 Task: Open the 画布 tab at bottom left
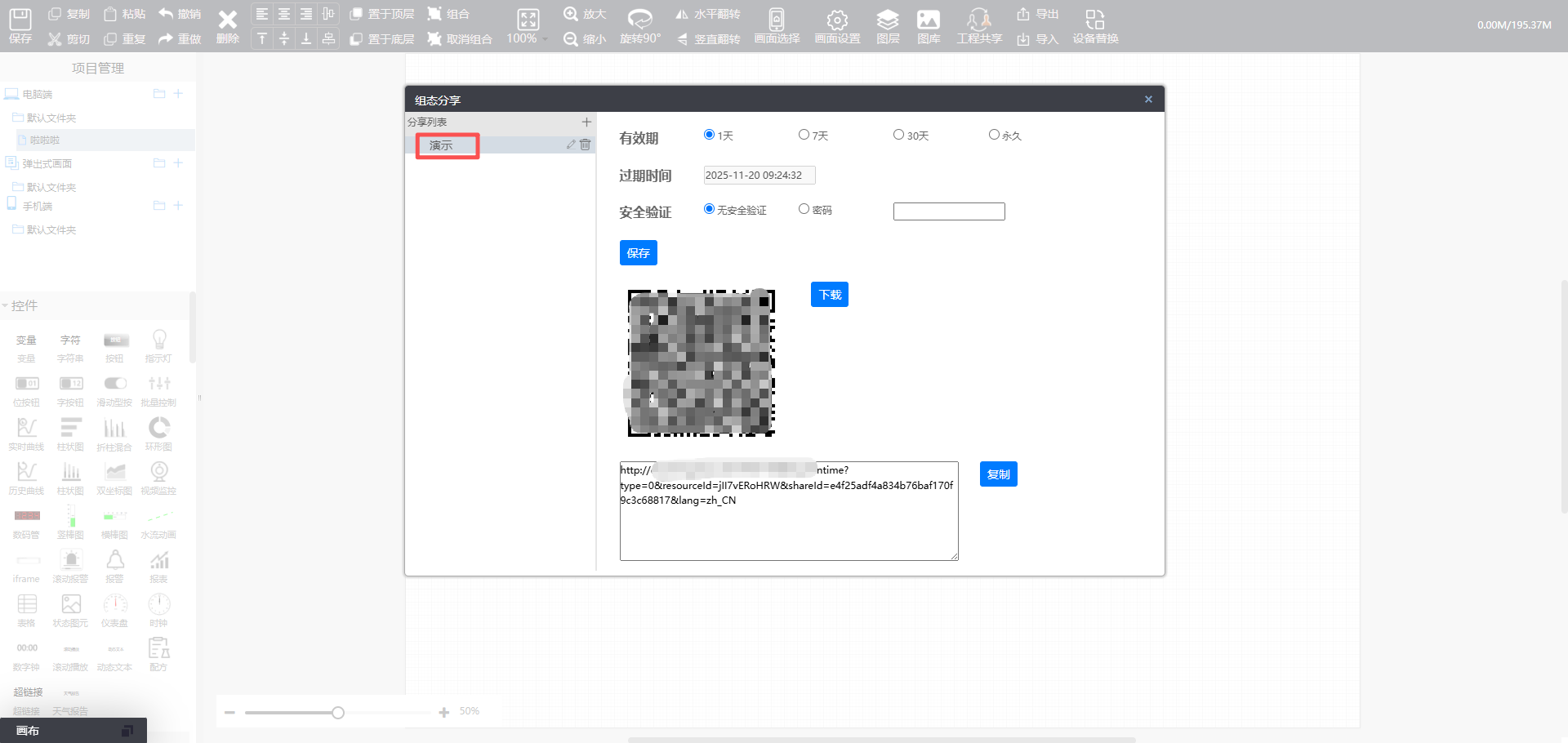tap(28, 731)
